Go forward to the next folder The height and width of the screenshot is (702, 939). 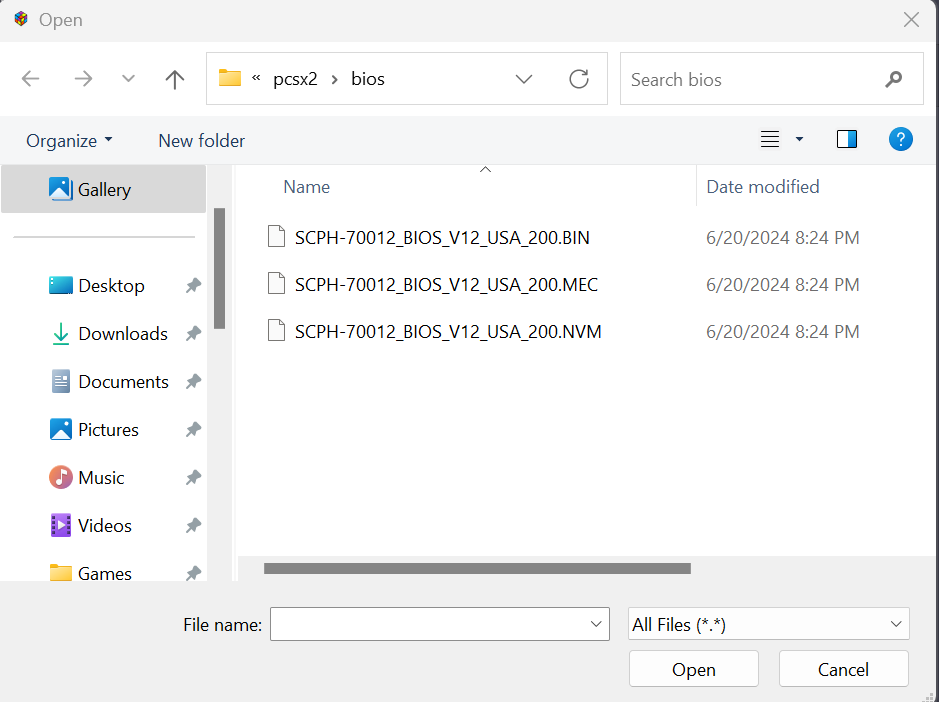point(83,78)
